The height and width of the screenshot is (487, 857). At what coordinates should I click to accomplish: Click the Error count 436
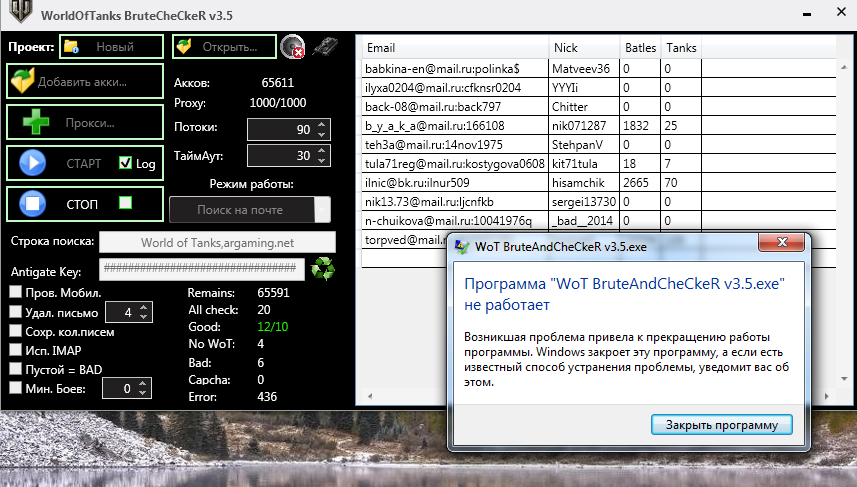(267, 397)
